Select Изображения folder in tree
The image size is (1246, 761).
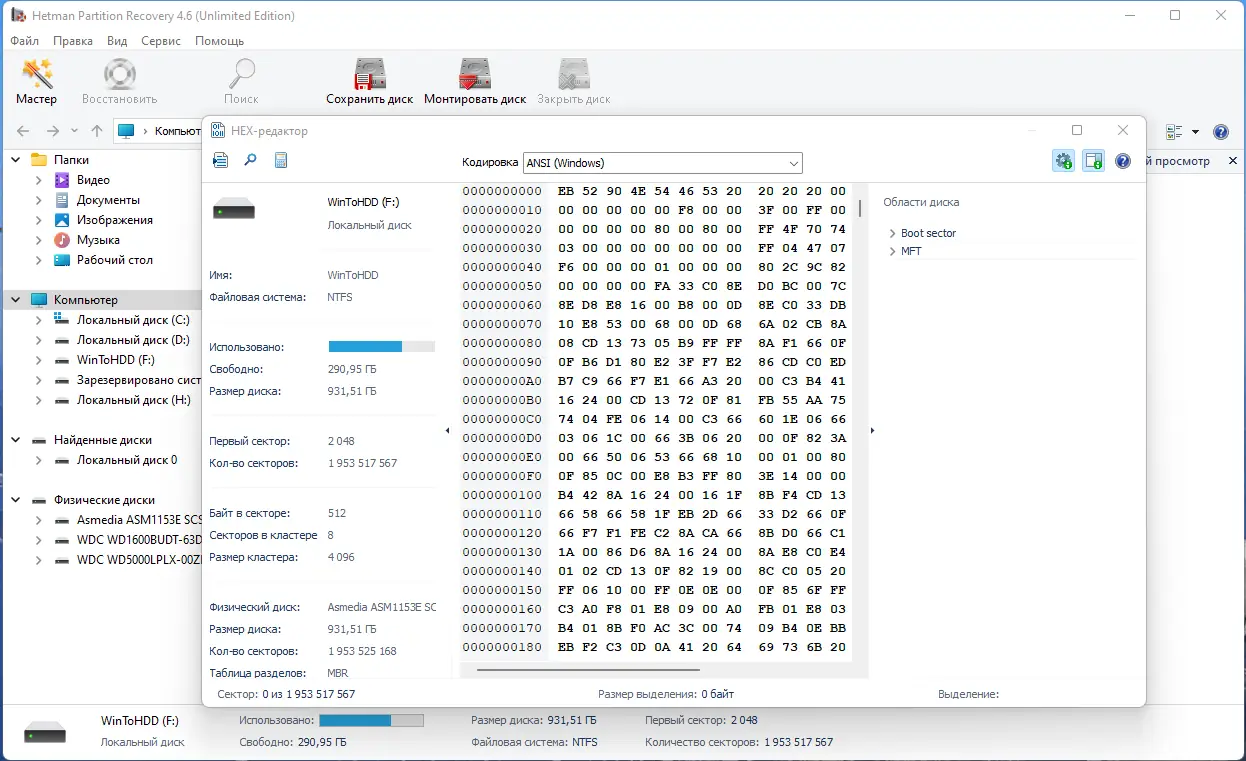point(115,220)
